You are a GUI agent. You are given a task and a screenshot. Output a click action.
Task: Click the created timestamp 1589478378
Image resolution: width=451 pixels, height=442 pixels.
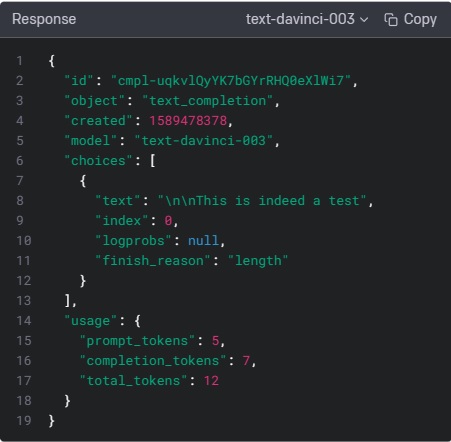point(188,121)
